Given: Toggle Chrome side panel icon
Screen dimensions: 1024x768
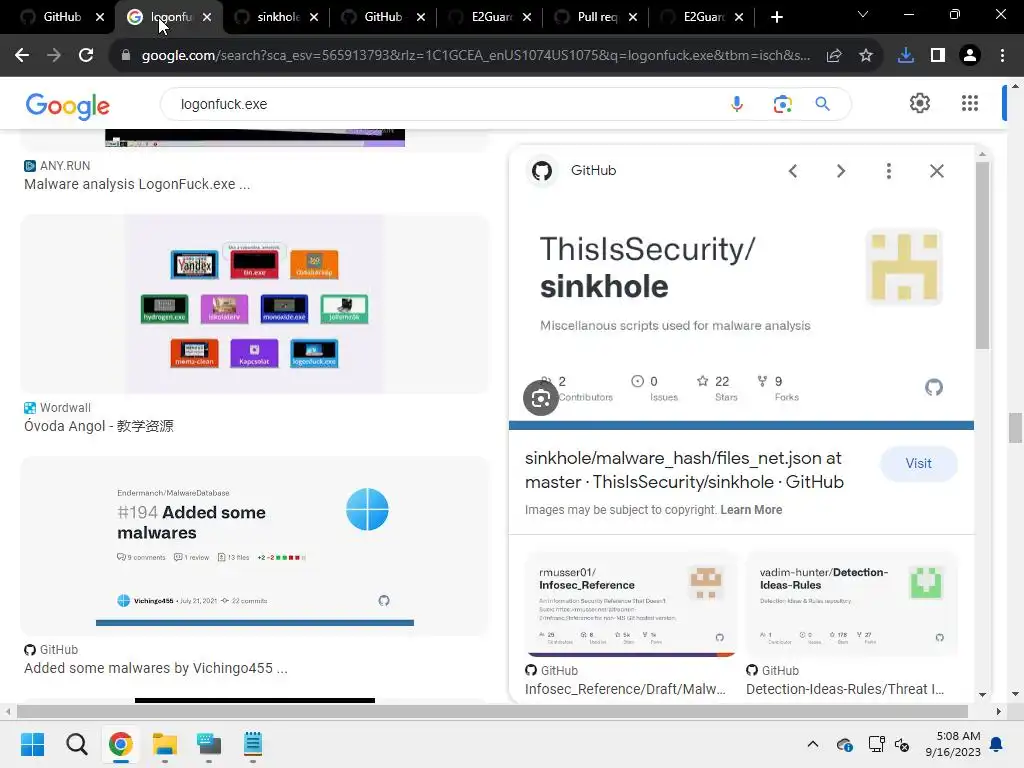Looking at the screenshot, I should pos(938,56).
